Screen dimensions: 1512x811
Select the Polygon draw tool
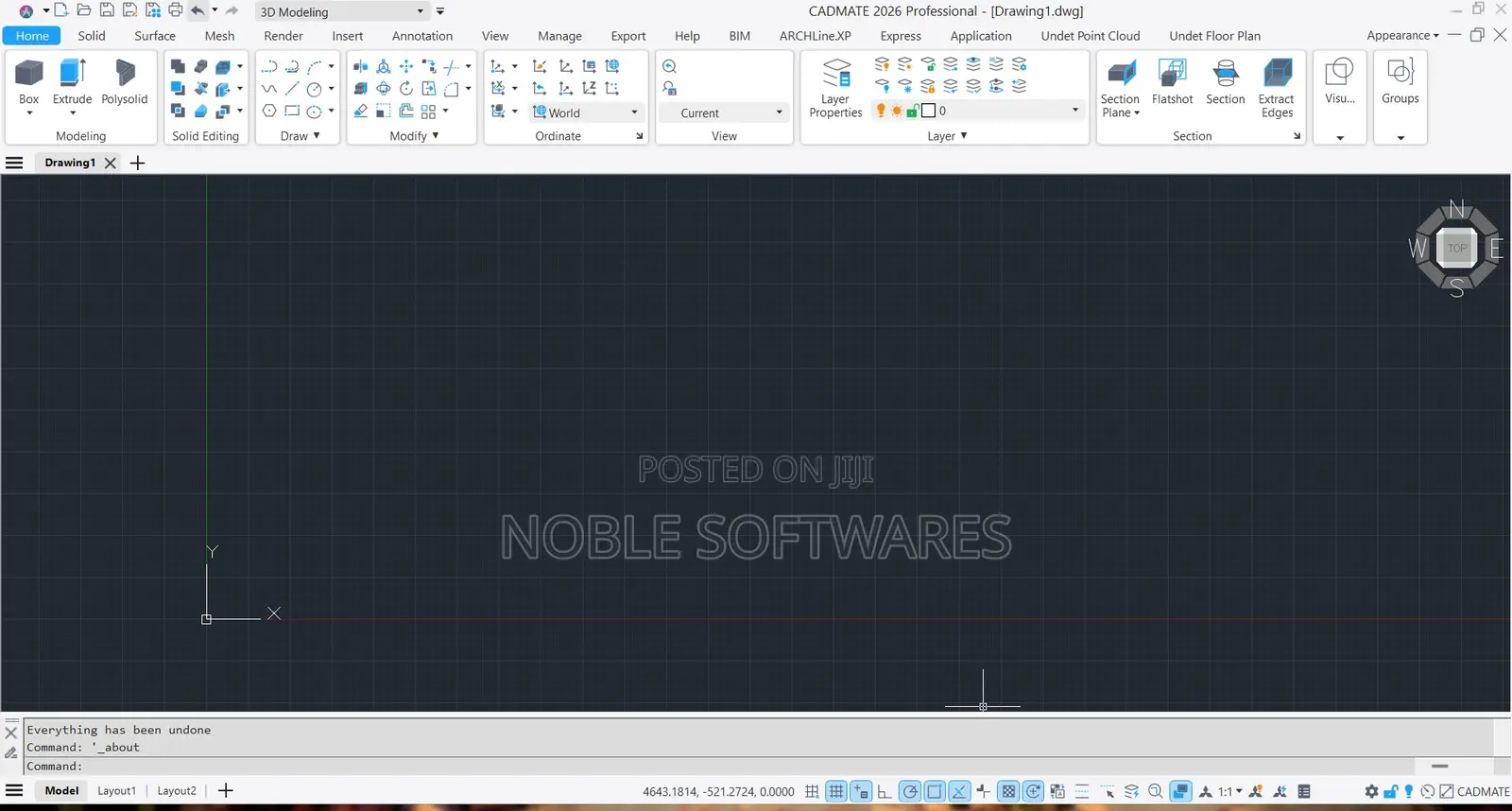point(269,111)
